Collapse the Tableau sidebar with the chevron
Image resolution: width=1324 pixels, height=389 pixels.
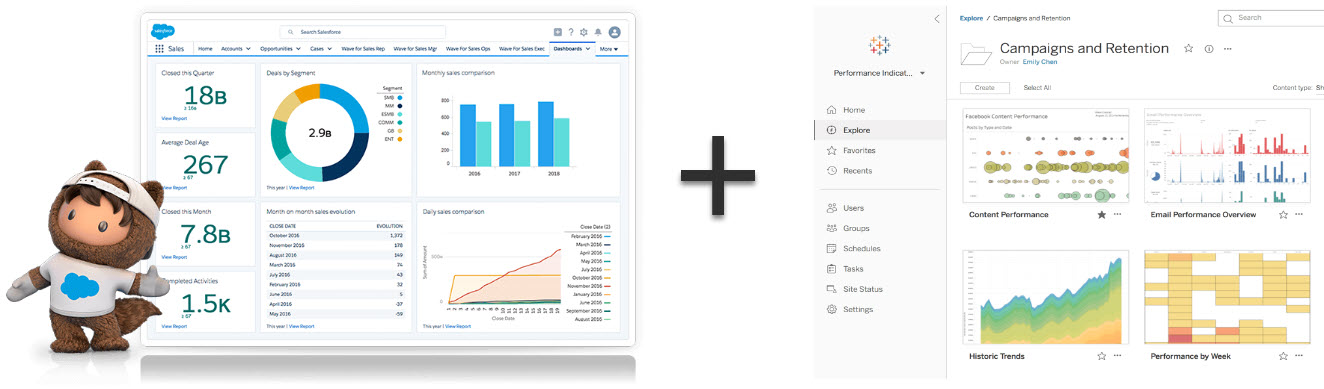(x=936, y=19)
